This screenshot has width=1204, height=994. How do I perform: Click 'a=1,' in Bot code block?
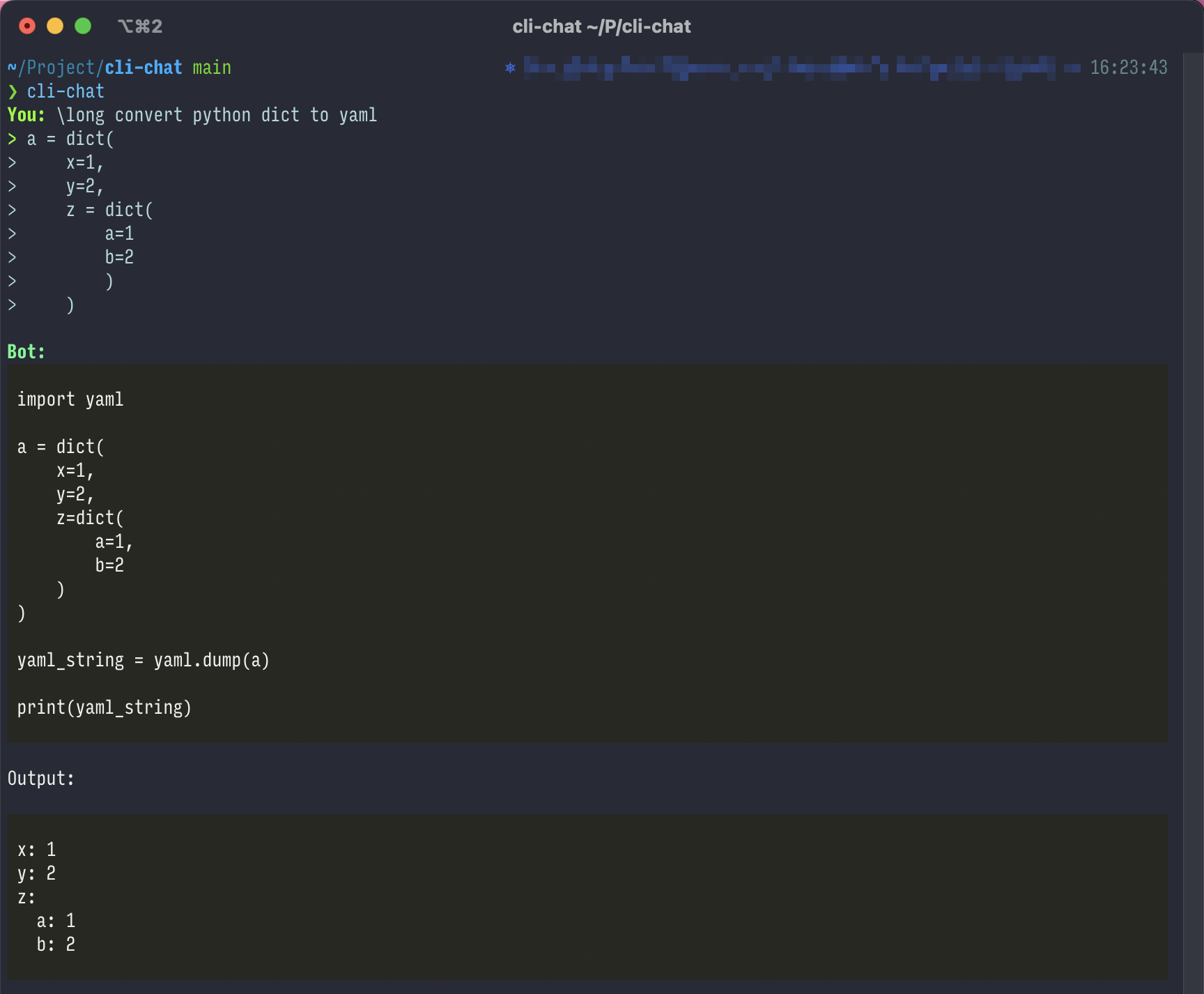114,542
